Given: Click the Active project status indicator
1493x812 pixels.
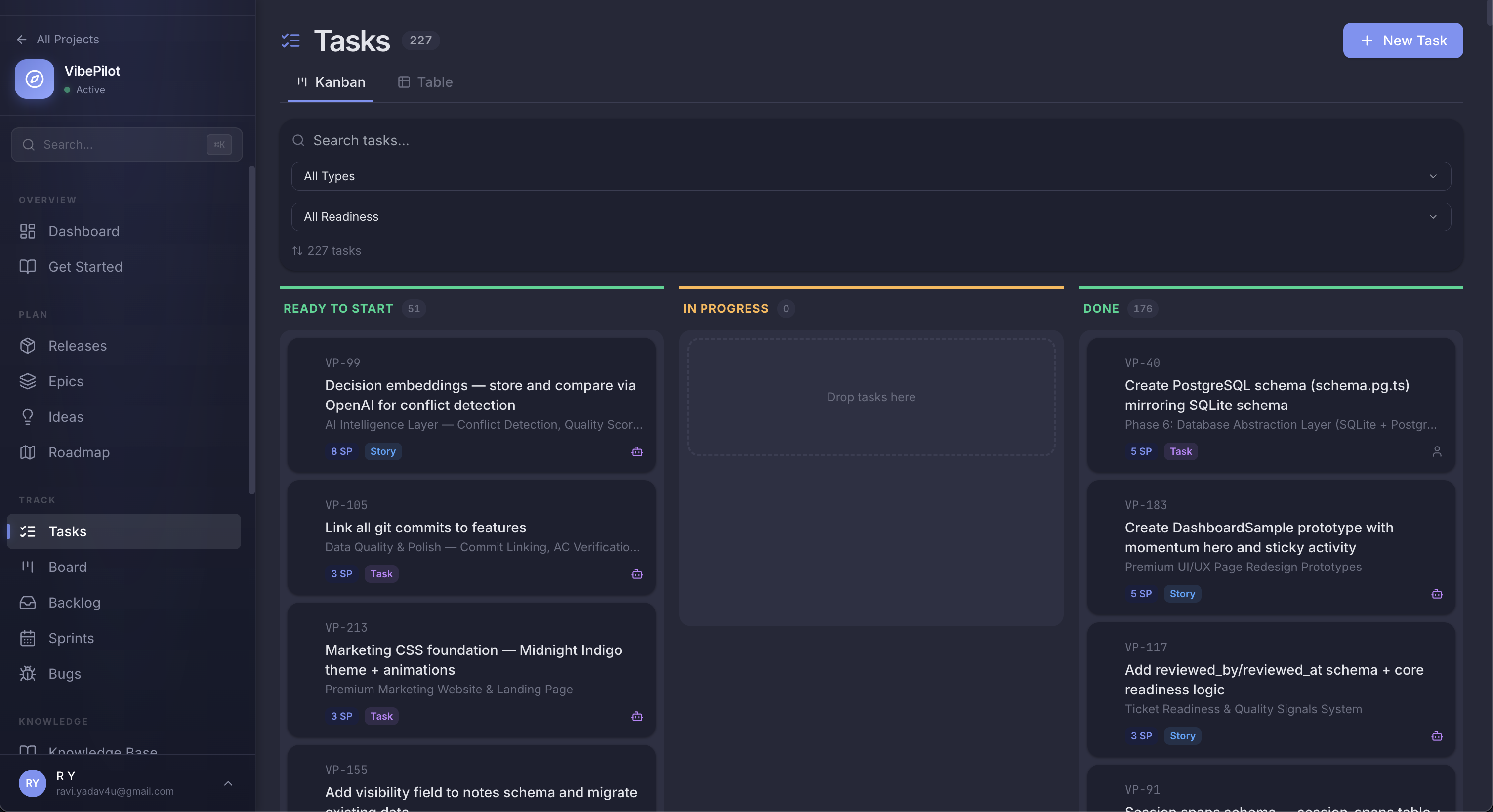Looking at the screenshot, I should point(85,90).
